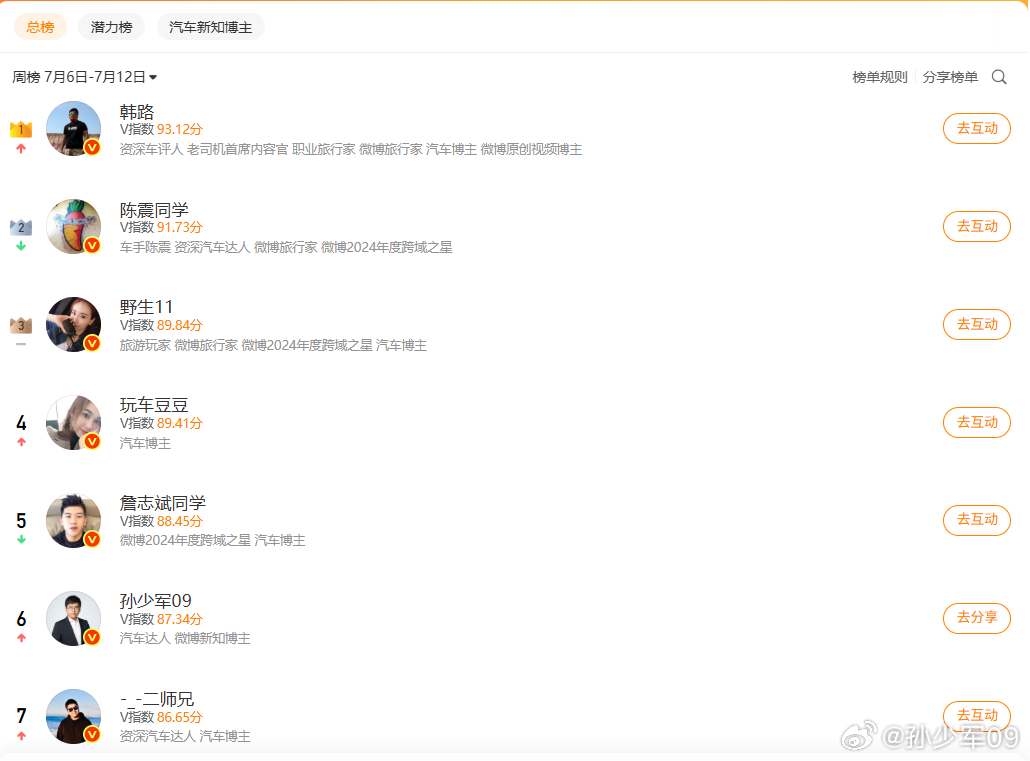Click 去分享 button for 孙少军09

[x=977, y=617]
